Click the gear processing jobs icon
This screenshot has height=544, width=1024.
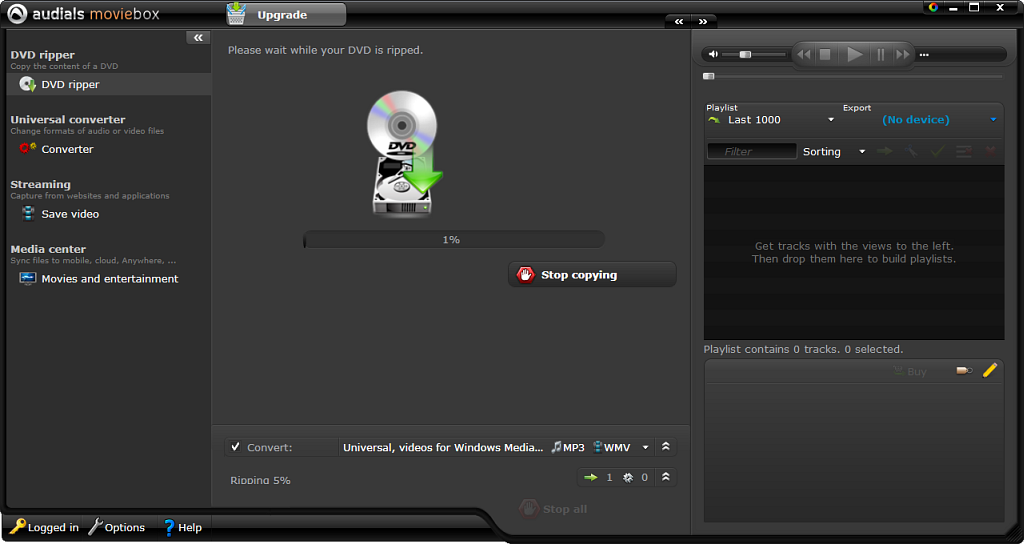628,477
